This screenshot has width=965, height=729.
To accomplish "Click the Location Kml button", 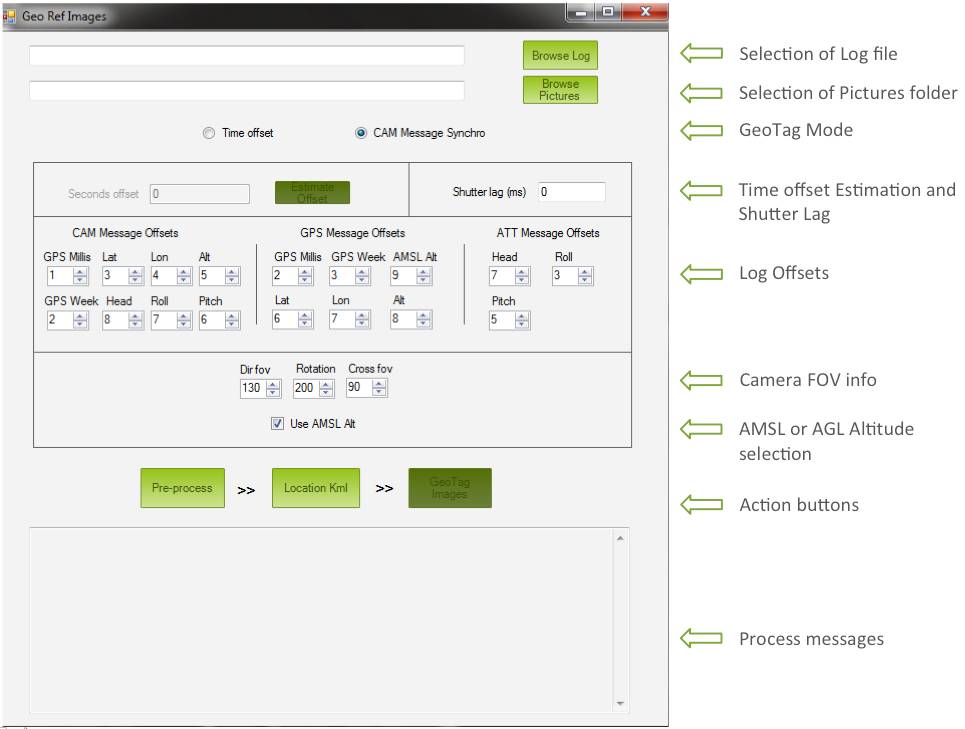I will pos(316,488).
